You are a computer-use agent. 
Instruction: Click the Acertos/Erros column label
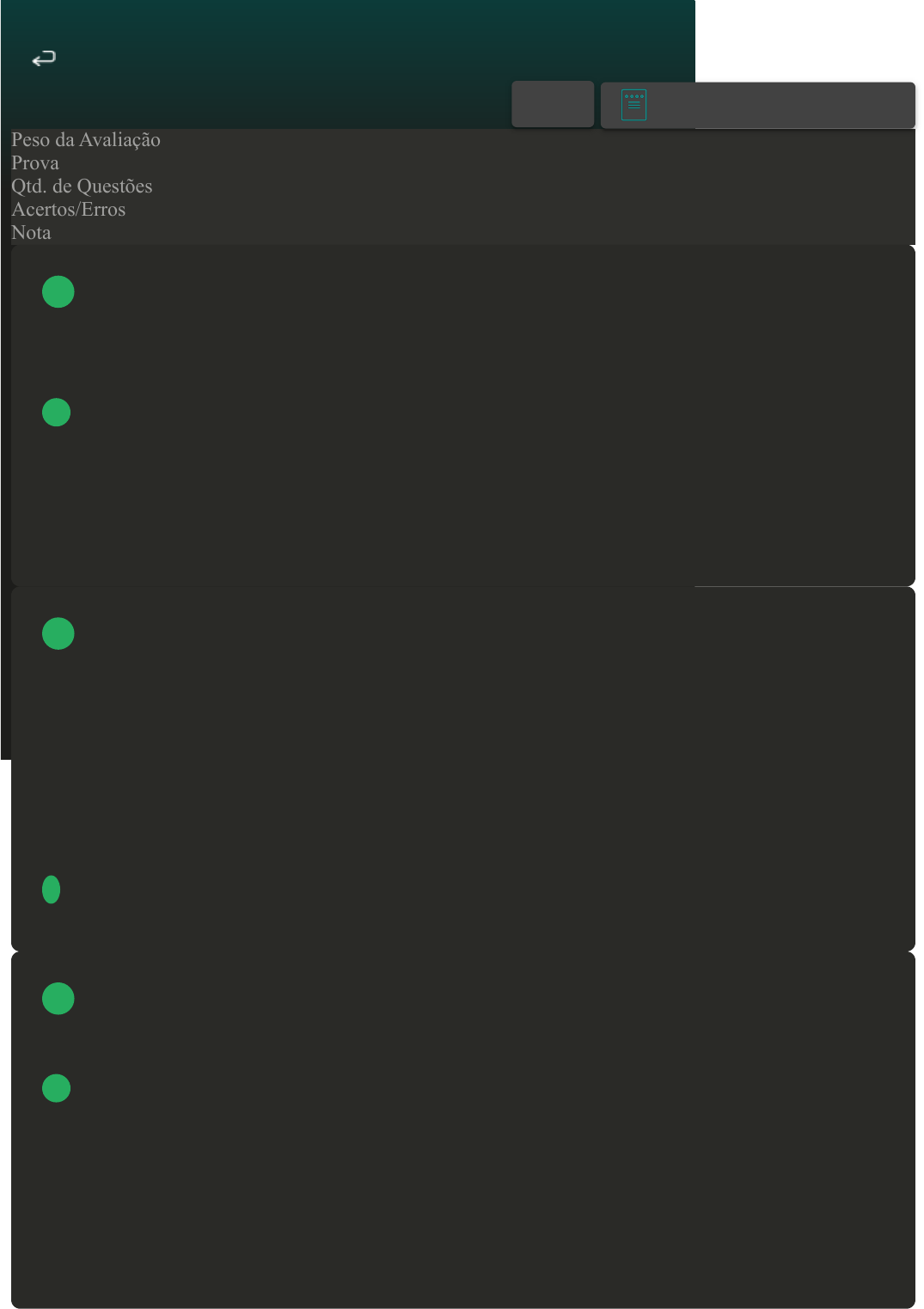click(69, 209)
